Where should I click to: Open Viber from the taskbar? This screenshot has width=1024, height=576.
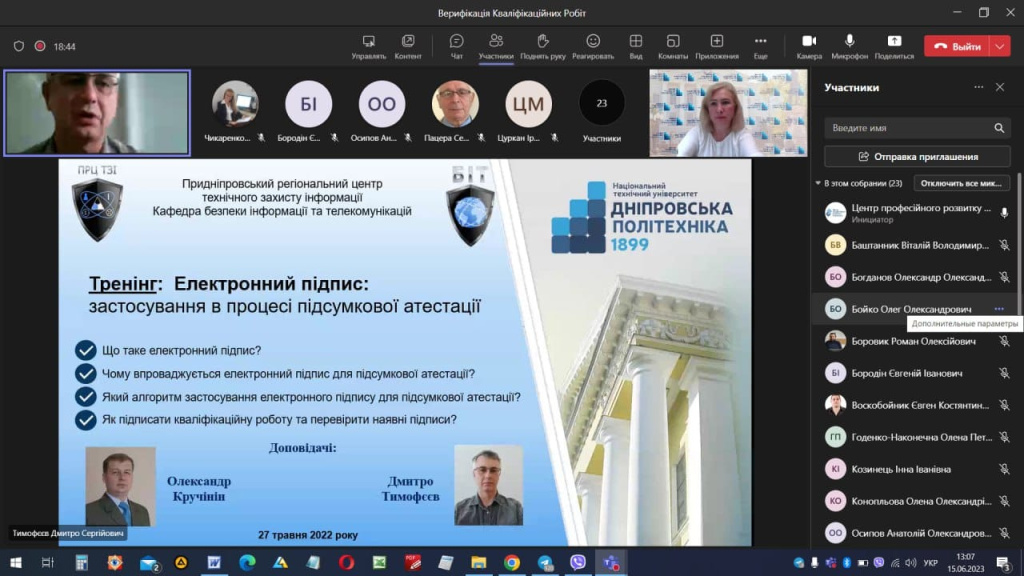click(x=577, y=562)
